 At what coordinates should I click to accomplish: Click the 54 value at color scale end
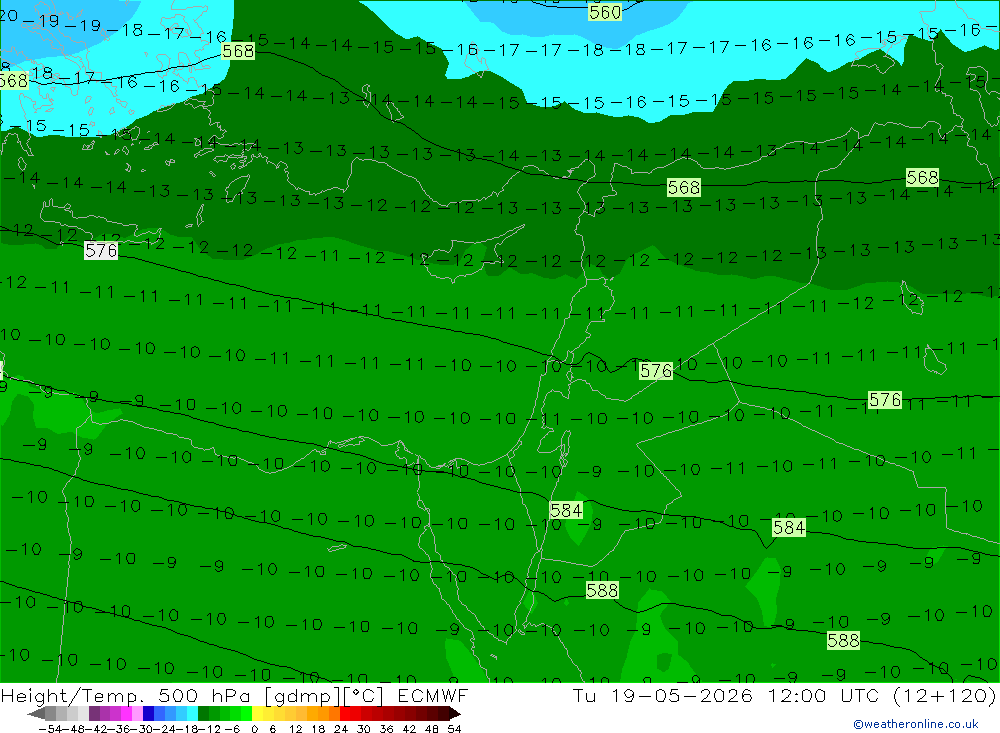(x=454, y=729)
